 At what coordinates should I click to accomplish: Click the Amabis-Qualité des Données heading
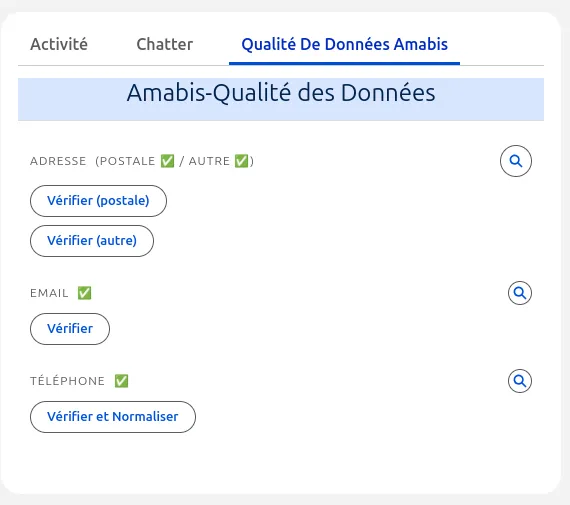pyautogui.click(x=281, y=93)
